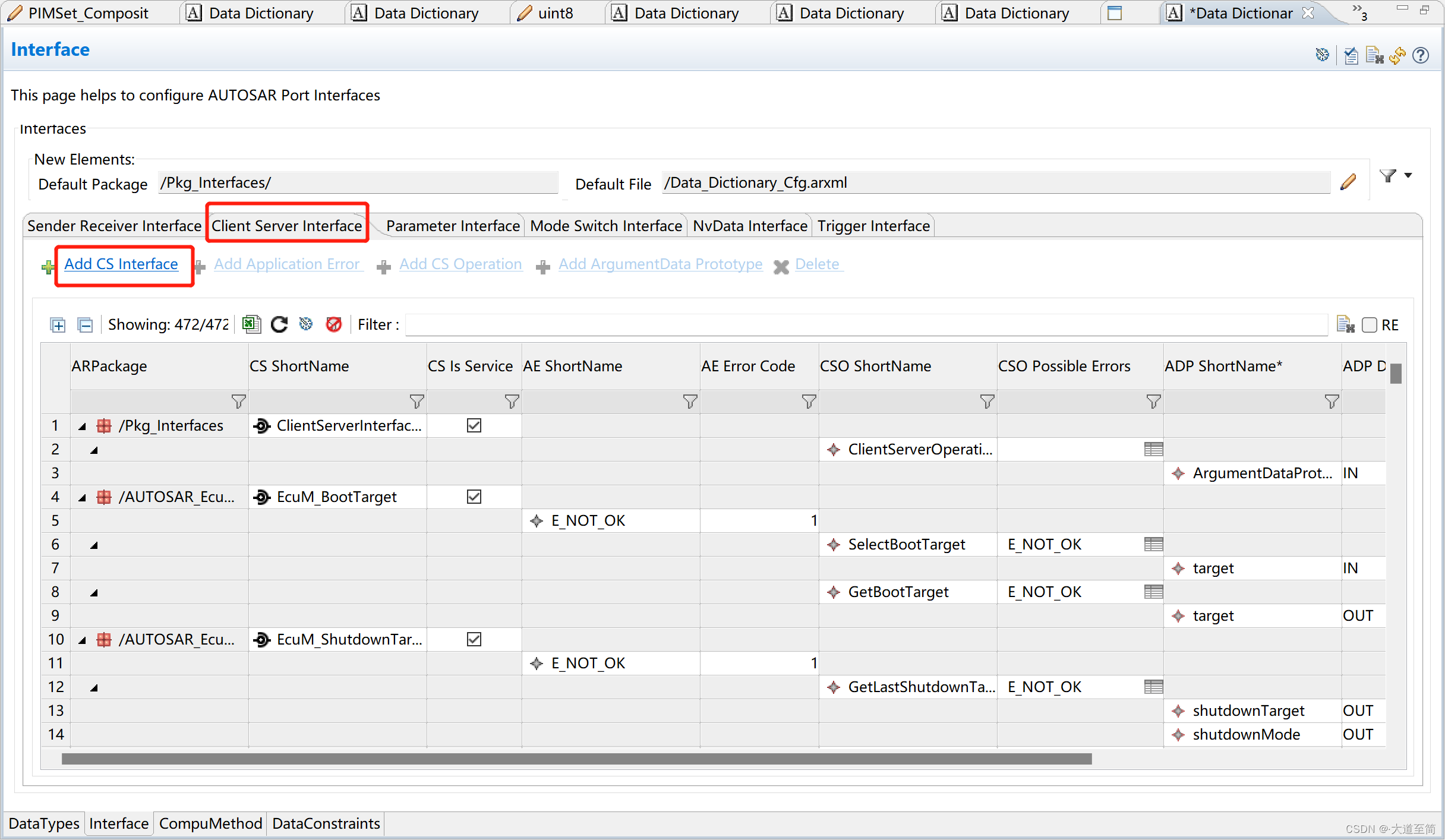This screenshot has height=840, width=1445.
Task: Click the Expand All tree icon
Action: pos(58,325)
